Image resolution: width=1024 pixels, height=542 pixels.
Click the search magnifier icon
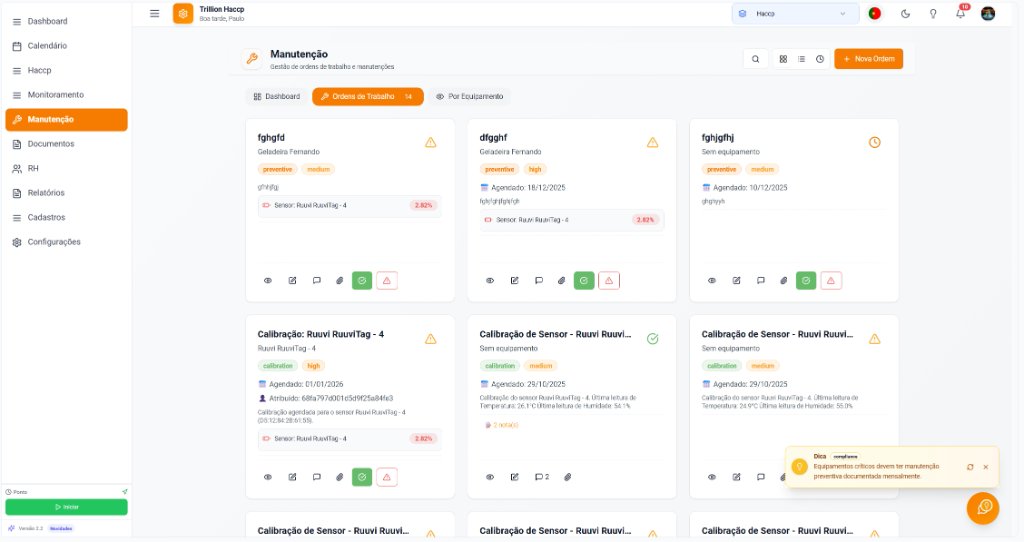756,59
